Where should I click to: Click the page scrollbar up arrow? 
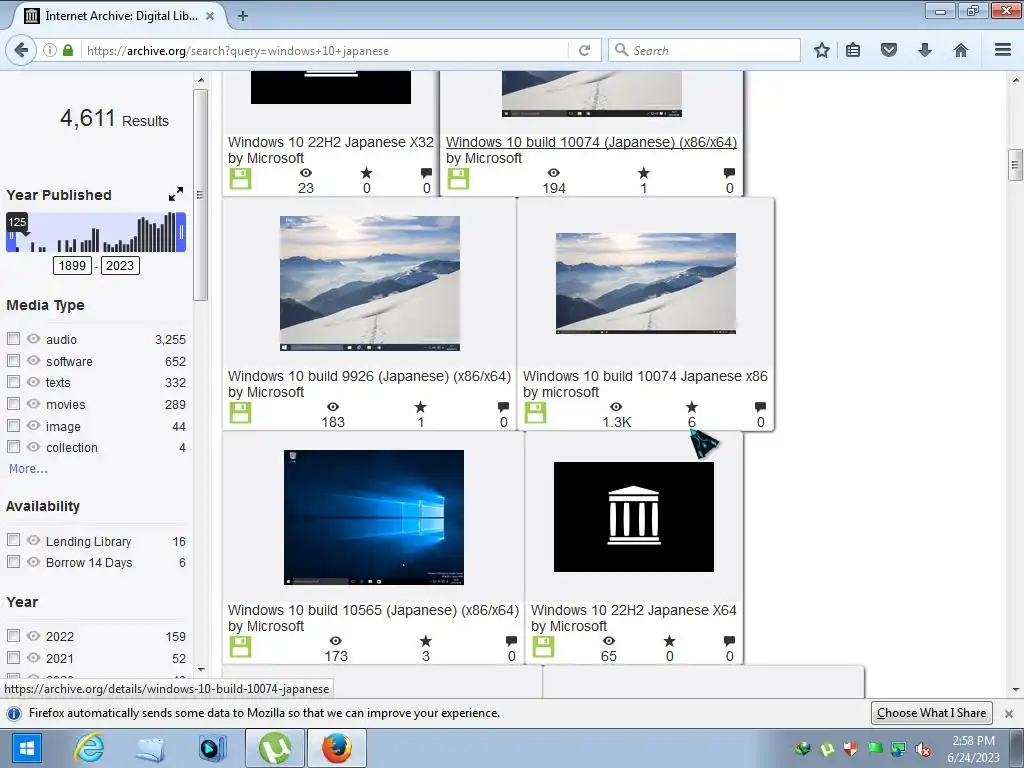[x=1016, y=80]
